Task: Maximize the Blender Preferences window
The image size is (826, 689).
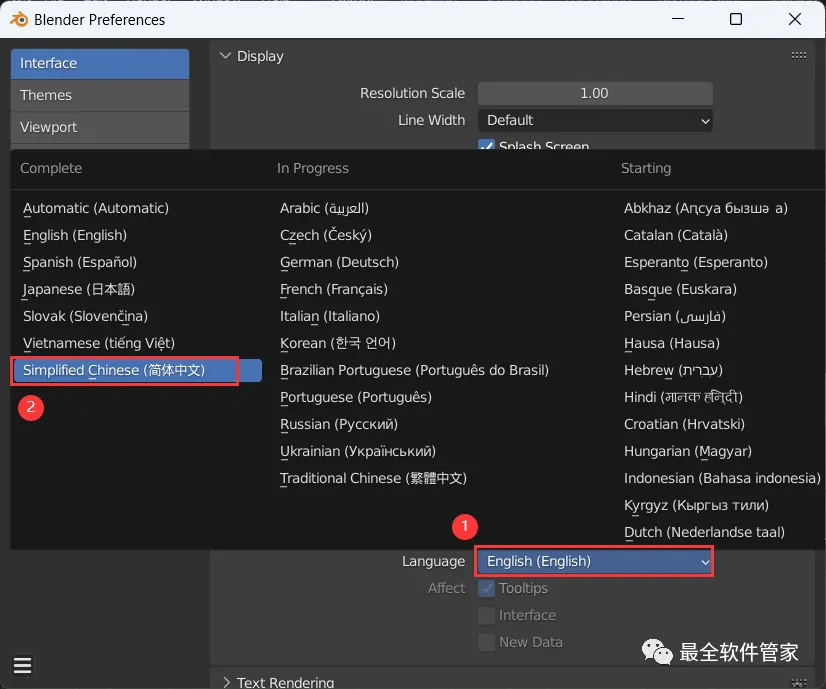Action: coord(736,19)
